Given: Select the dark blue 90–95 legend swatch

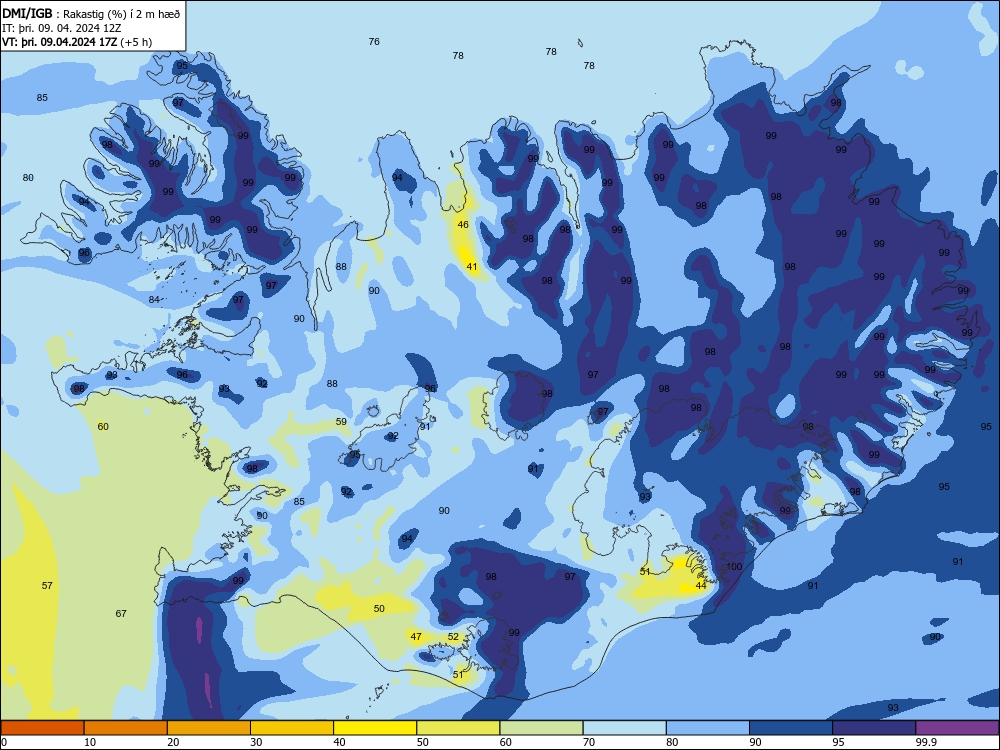Looking at the screenshot, I should pos(791,728).
